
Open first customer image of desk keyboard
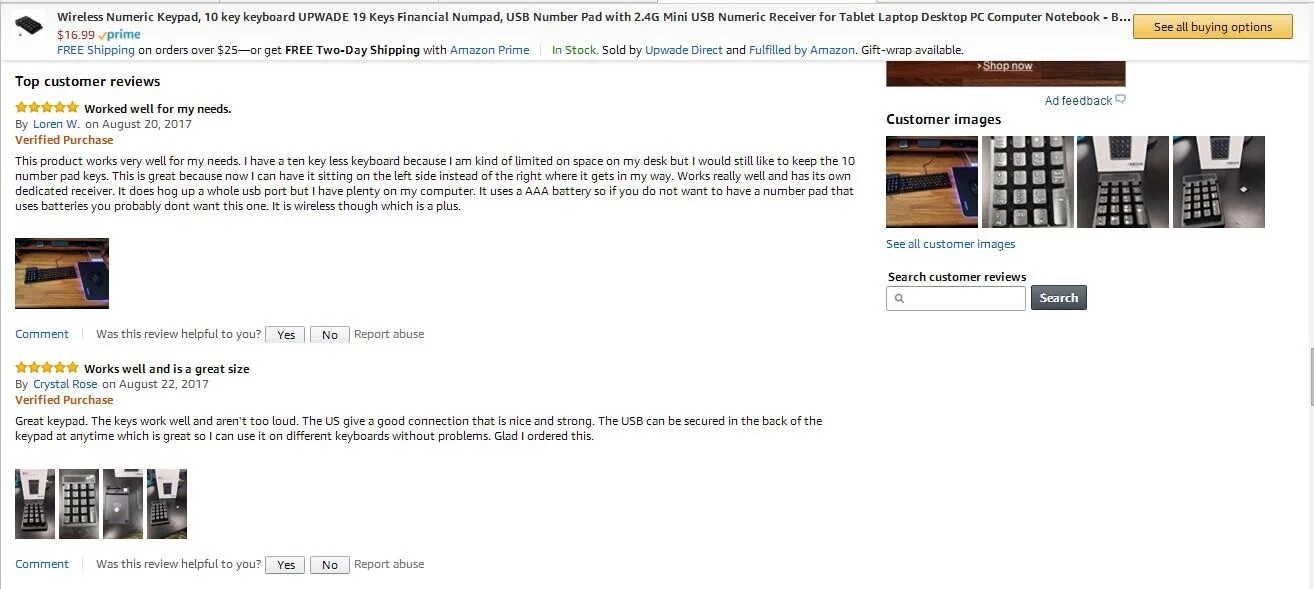coord(932,182)
